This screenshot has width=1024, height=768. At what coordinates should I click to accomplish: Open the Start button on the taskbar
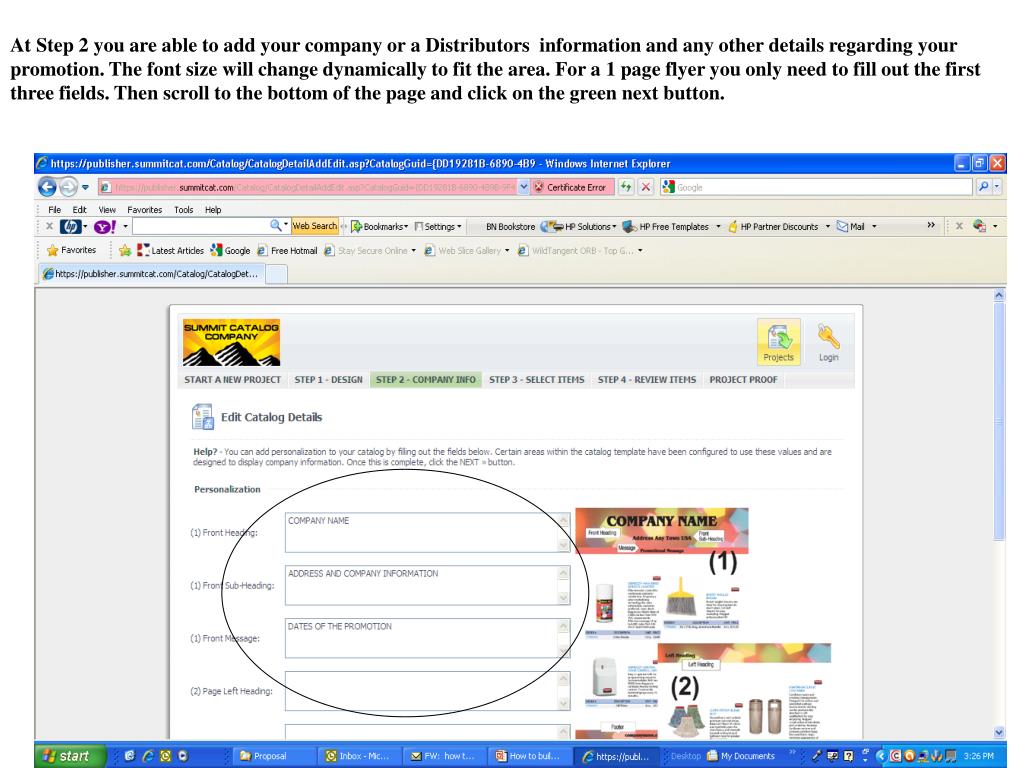click(71, 756)
